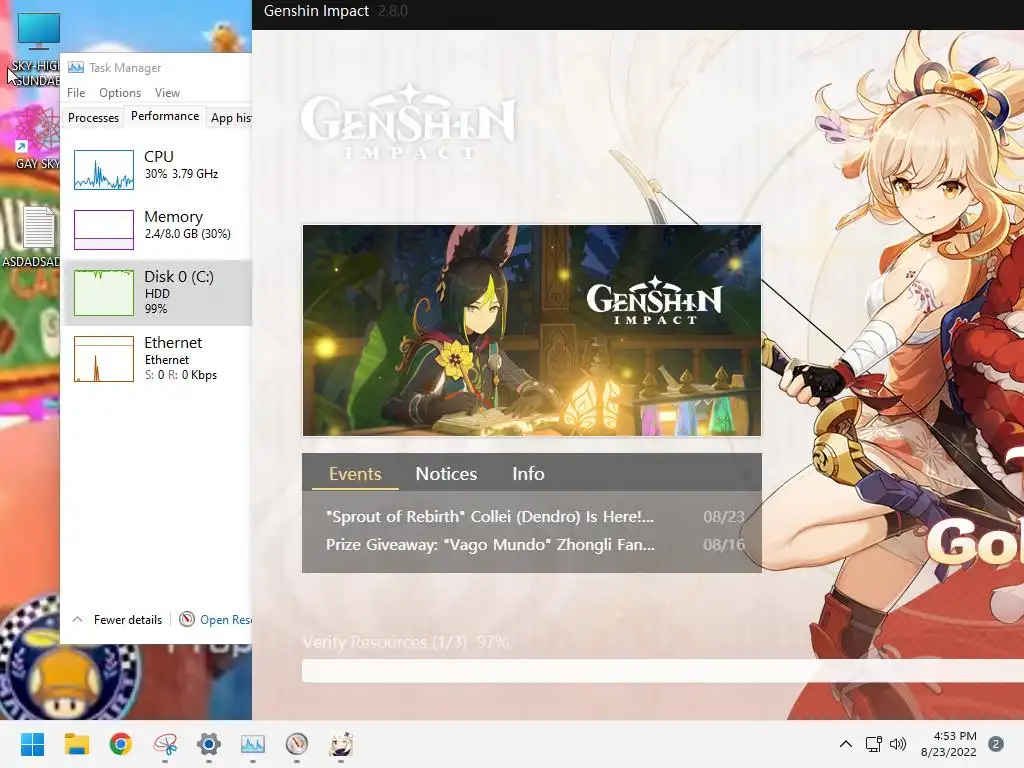The height and width of the screenshot is (768, 1024).
Task: Click the Genshin Impact logo in the launcher
Action: pos(408,122)
